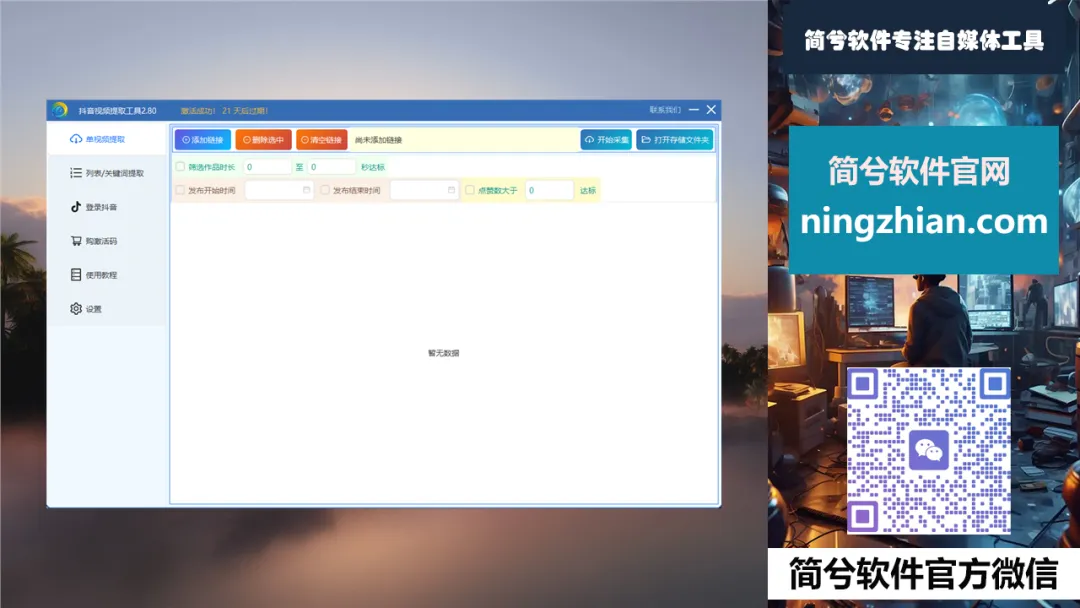
Task: Click the maximum duration field before 秒达标
Action: coord(331,167)
